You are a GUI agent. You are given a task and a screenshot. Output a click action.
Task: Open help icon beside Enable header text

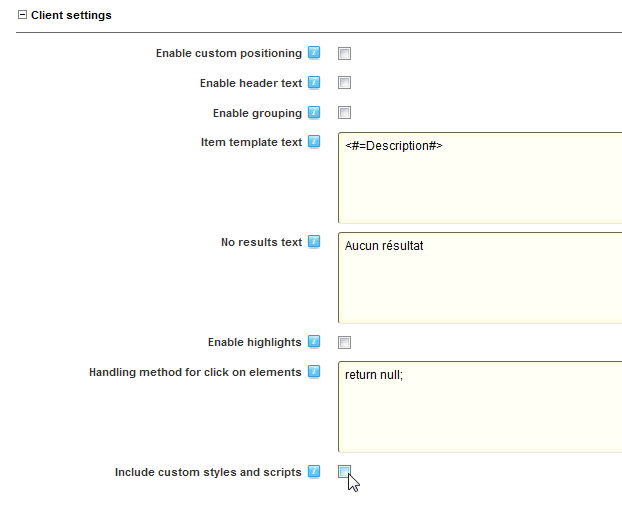point(314,82)
